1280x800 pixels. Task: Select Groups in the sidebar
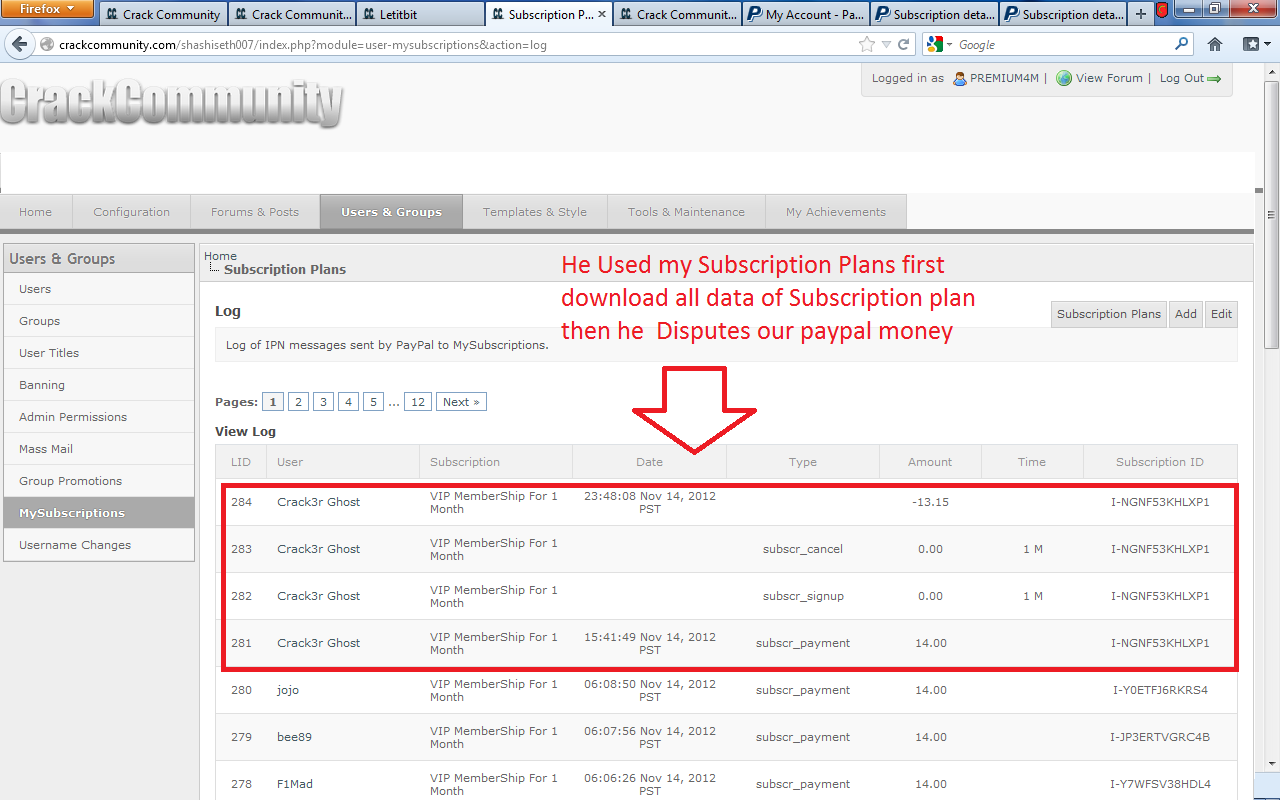99,321
